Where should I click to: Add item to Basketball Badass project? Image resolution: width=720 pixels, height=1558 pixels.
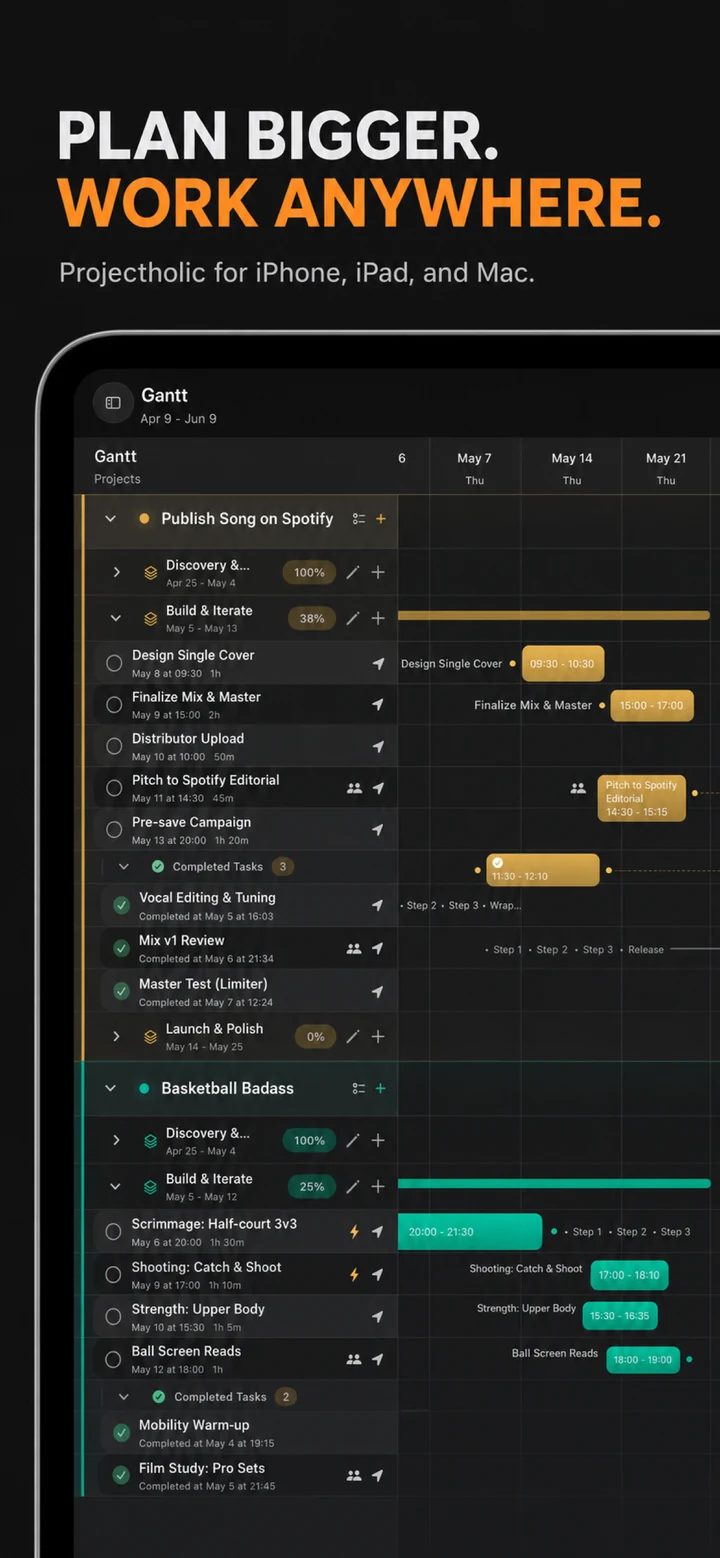[x=381, y=1089]
